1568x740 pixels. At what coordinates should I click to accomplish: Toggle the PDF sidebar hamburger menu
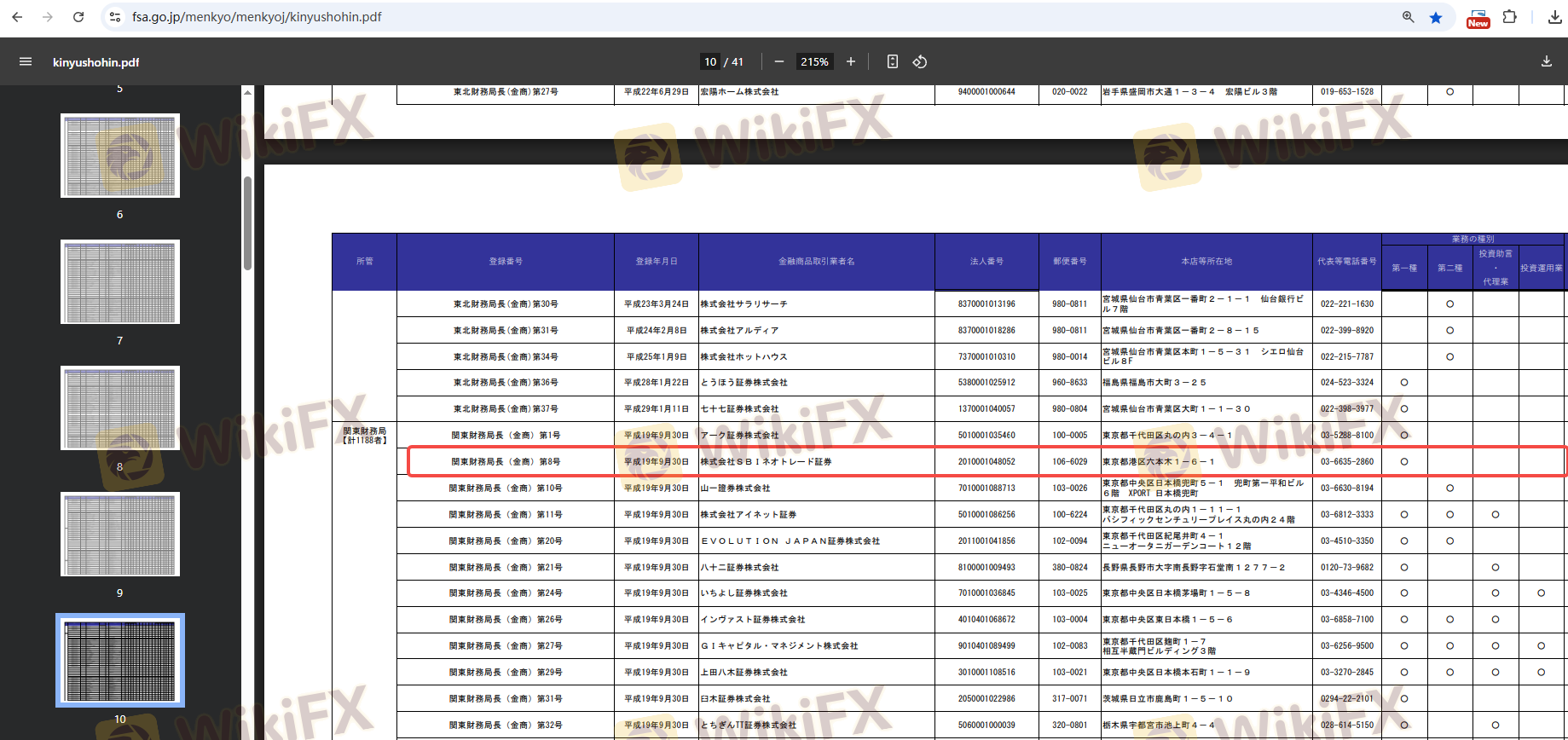pyautogui.click(x=26, y=61)
